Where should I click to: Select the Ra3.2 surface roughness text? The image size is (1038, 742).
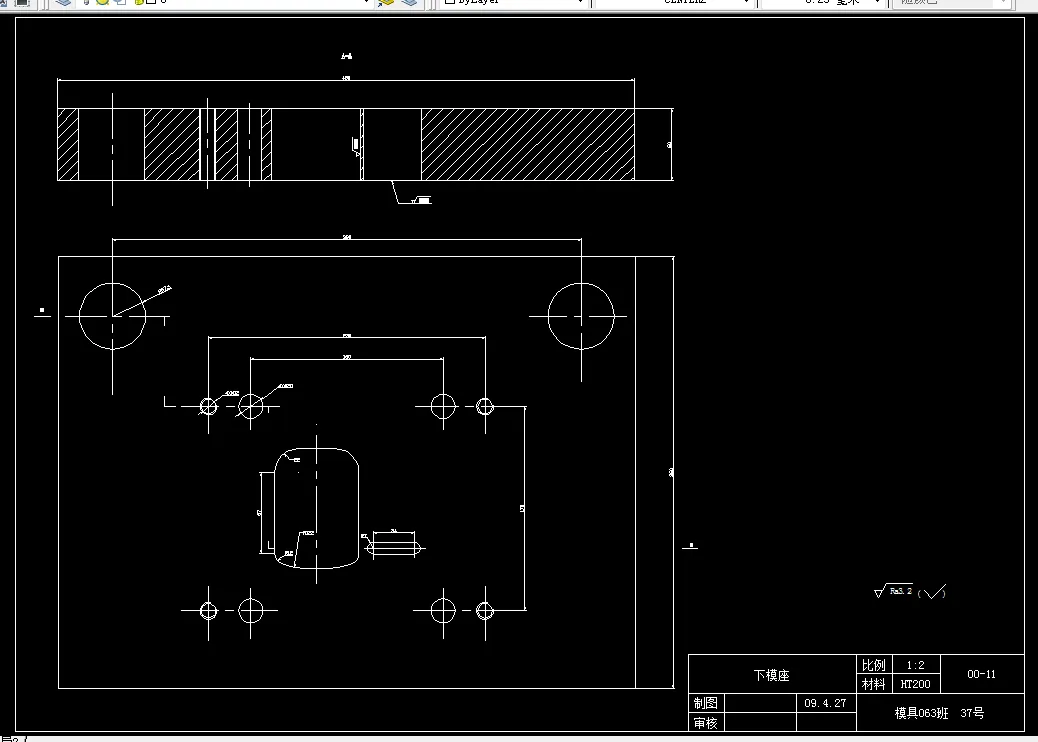click(x=900, y=590)
